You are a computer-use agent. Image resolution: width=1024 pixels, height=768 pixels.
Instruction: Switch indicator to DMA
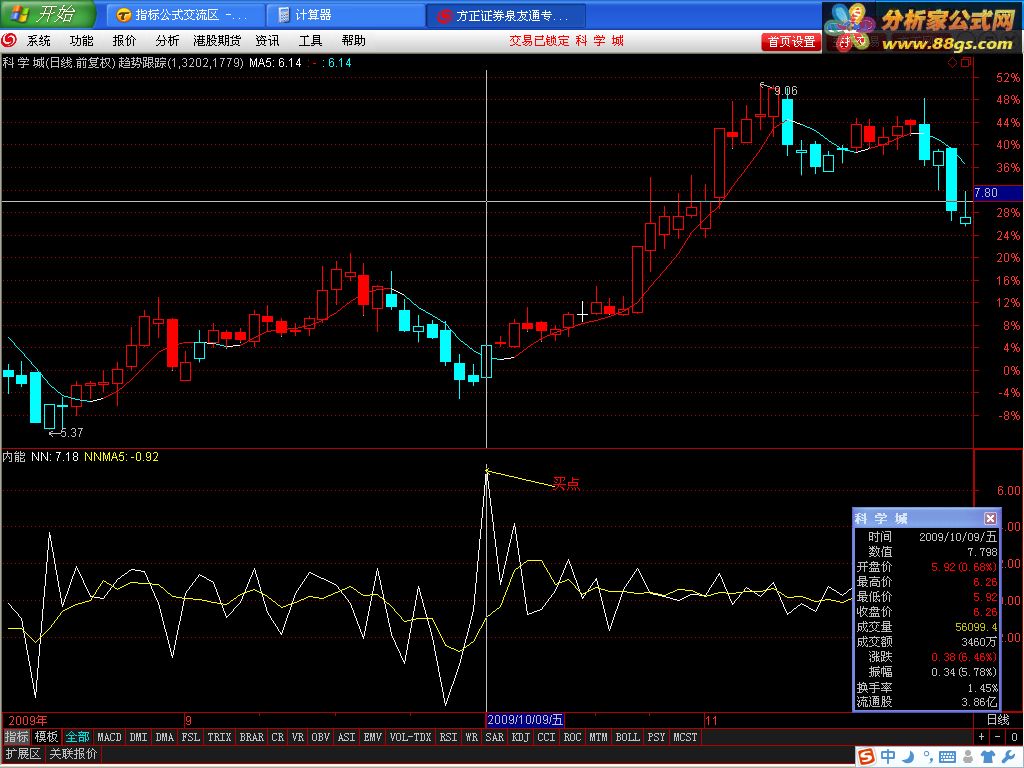click(165, 737)
